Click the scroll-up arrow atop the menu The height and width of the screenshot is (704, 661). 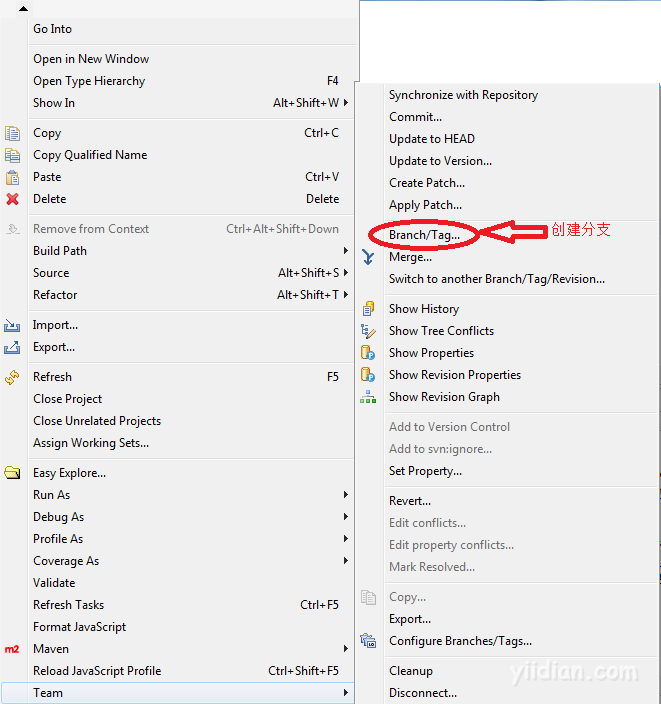coord(23,9)
